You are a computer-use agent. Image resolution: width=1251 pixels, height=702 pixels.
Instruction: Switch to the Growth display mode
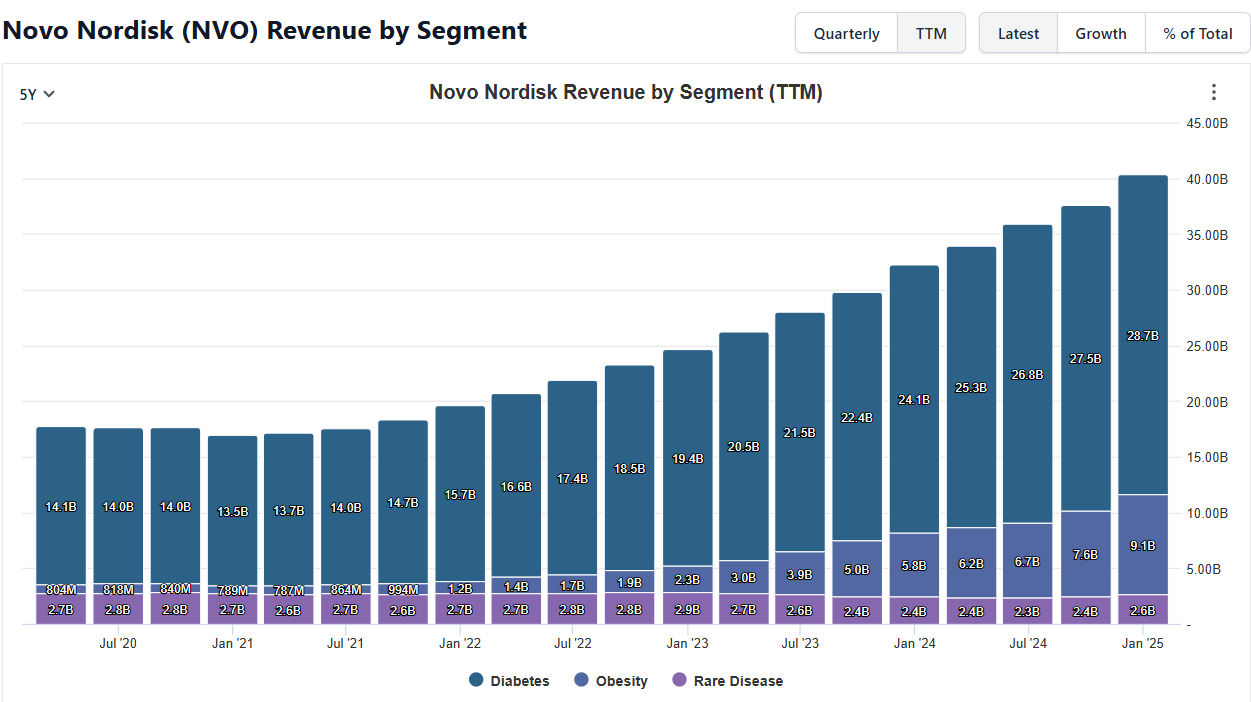(x=1101, y=33)
